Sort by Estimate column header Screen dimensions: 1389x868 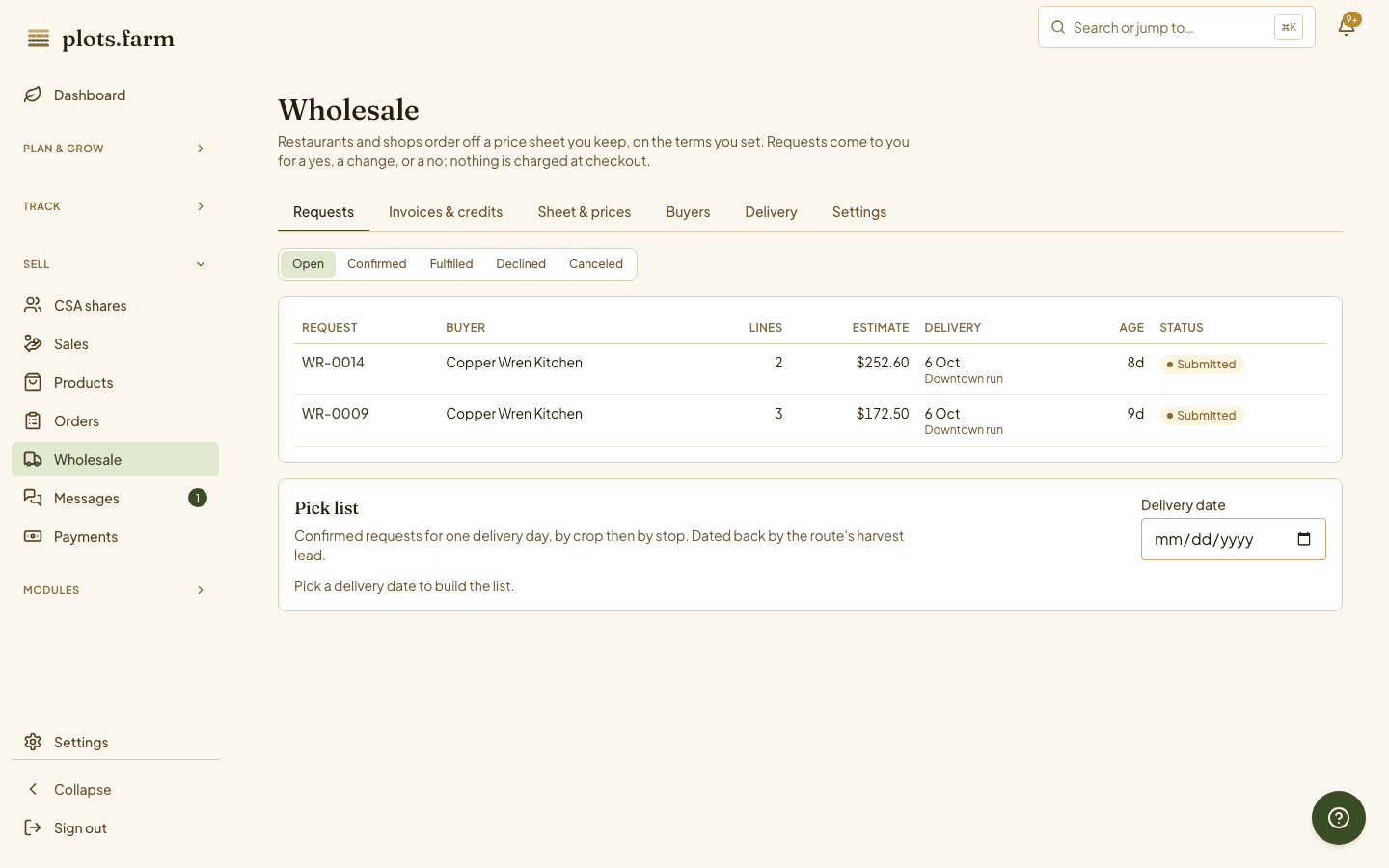click(881, 328)
